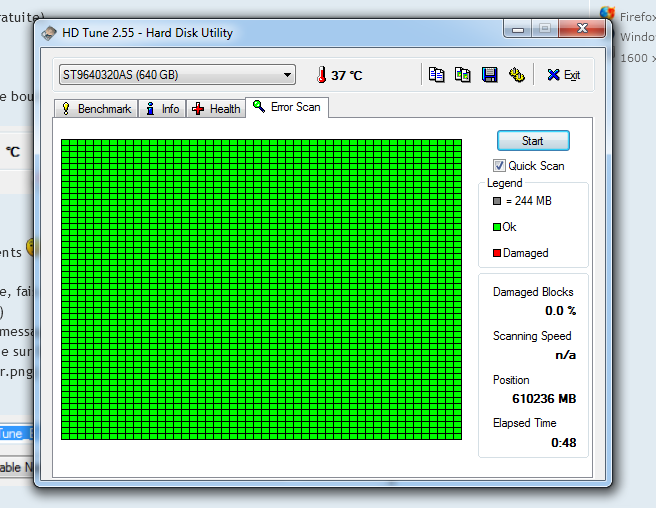
Task: Open the ST9640320AS drive selection dropdown
Action: [x=177, y=75]
